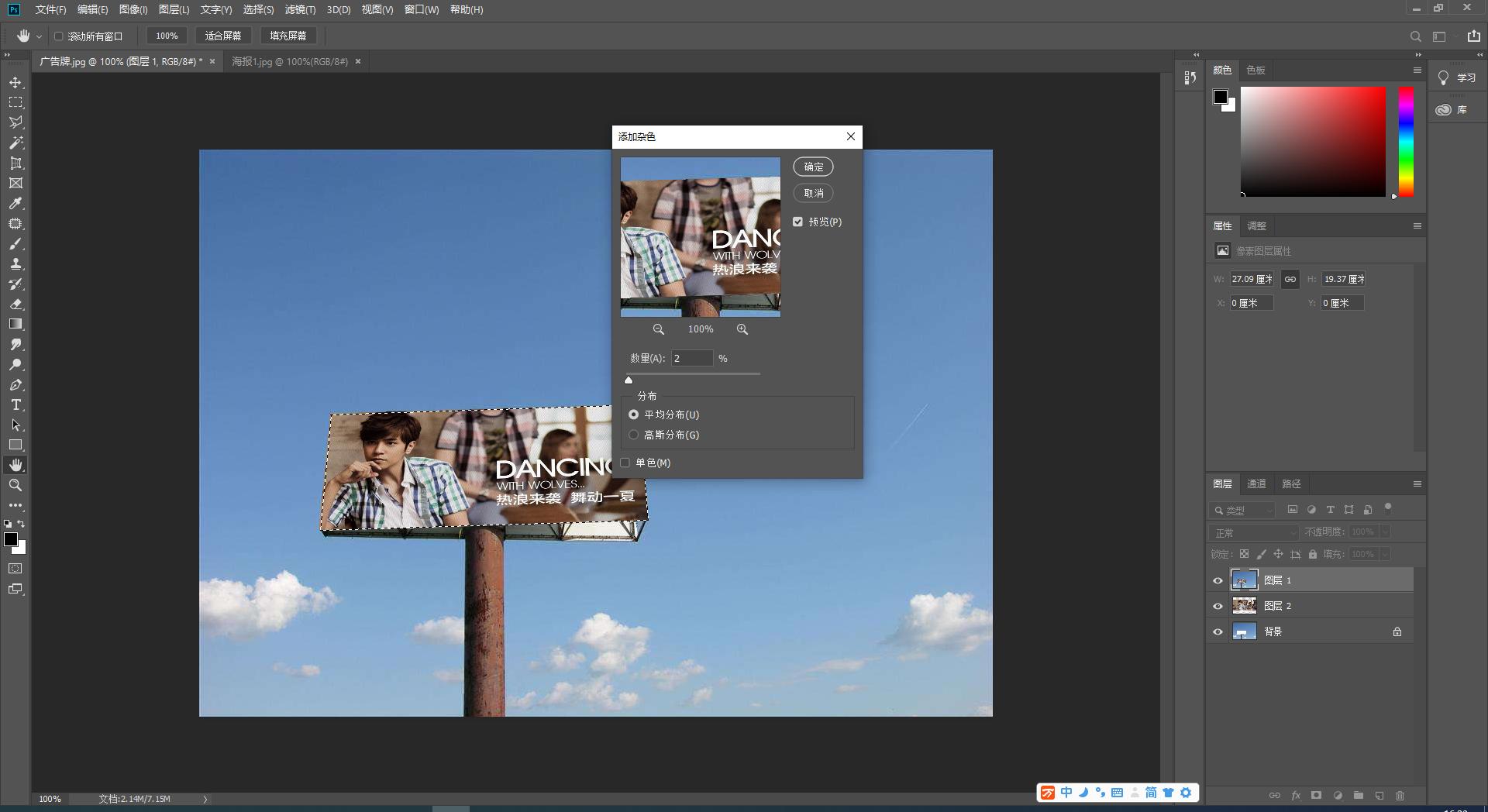Click the Add layer mask icon
This screenshot has width=1488, height=812.
click(1315, 795)
